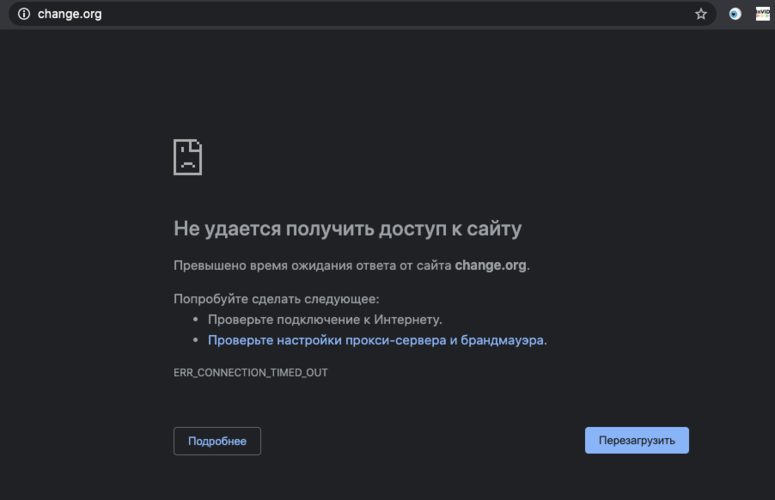775x500 pixels.
Task: Click the change.org URL text in address bar
Action: [x=69, y=14]
